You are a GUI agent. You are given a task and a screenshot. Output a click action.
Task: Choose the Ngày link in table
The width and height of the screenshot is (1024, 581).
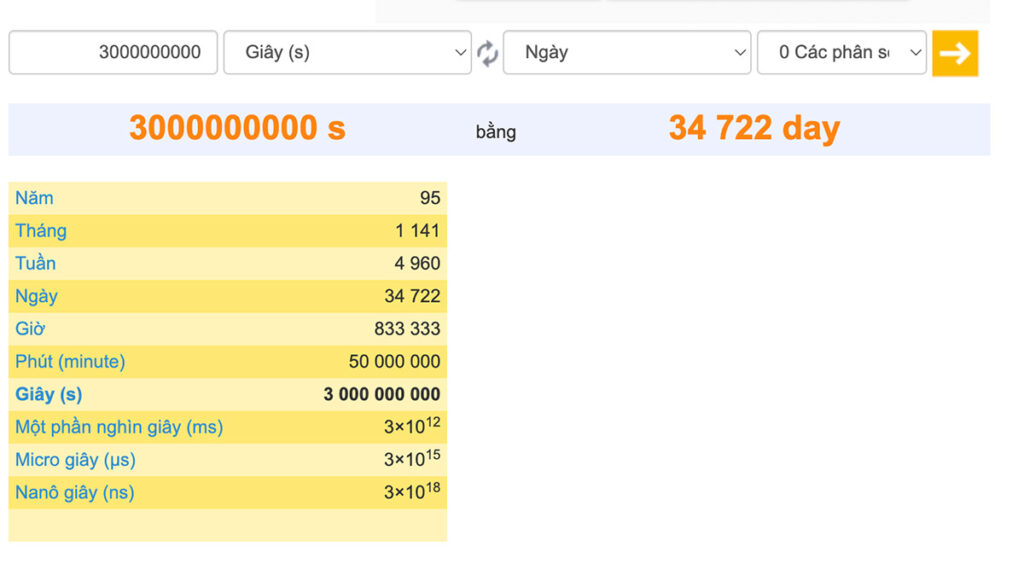coord(36,297)
